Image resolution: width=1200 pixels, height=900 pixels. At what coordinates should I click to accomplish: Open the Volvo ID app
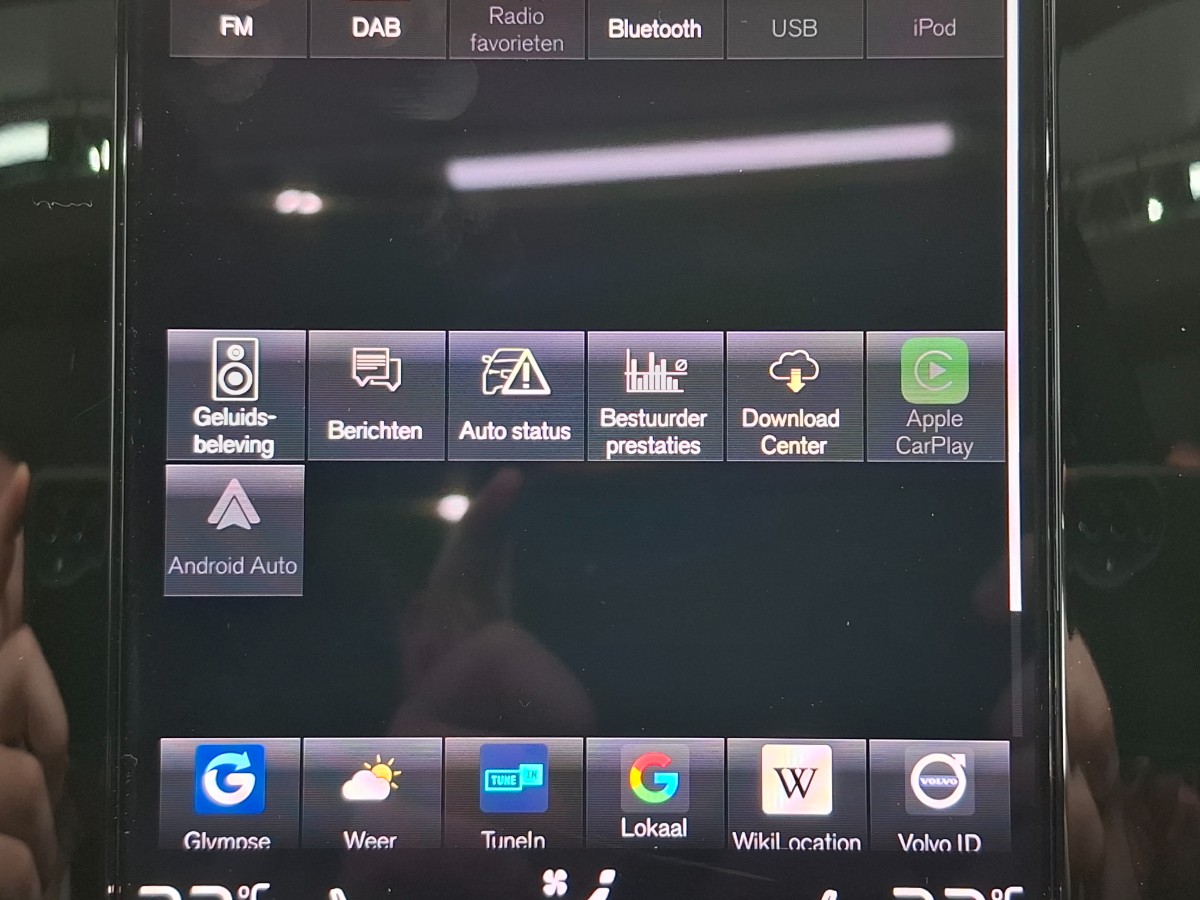[x=939, y=794]
